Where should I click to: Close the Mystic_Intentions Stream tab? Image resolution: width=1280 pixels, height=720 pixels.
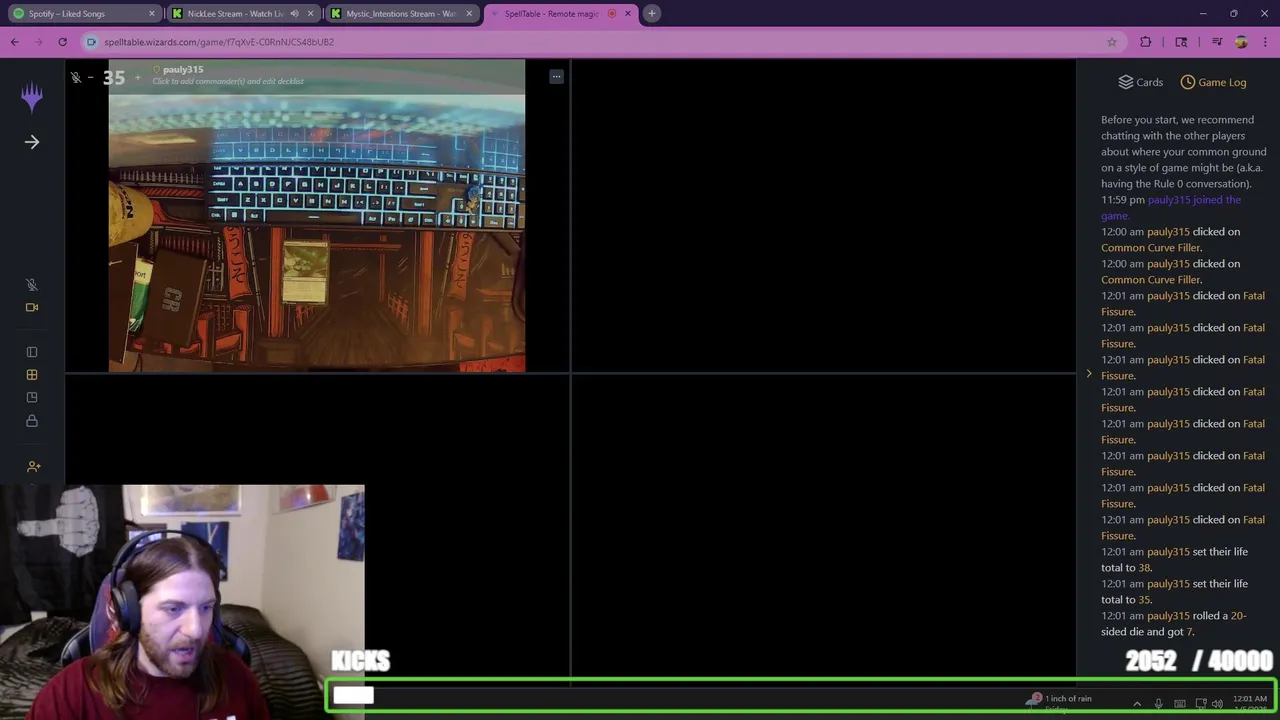click(469, 14)
